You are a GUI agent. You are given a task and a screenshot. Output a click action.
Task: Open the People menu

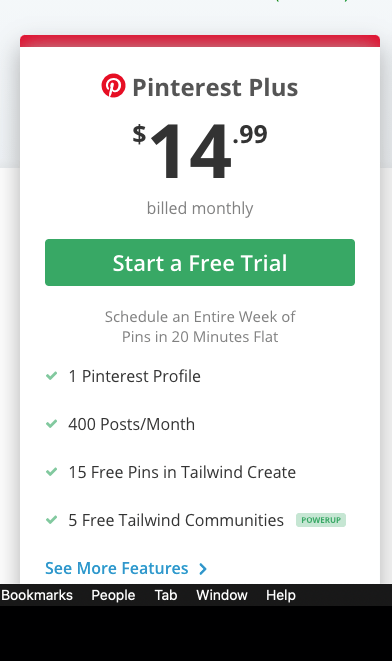113,595
